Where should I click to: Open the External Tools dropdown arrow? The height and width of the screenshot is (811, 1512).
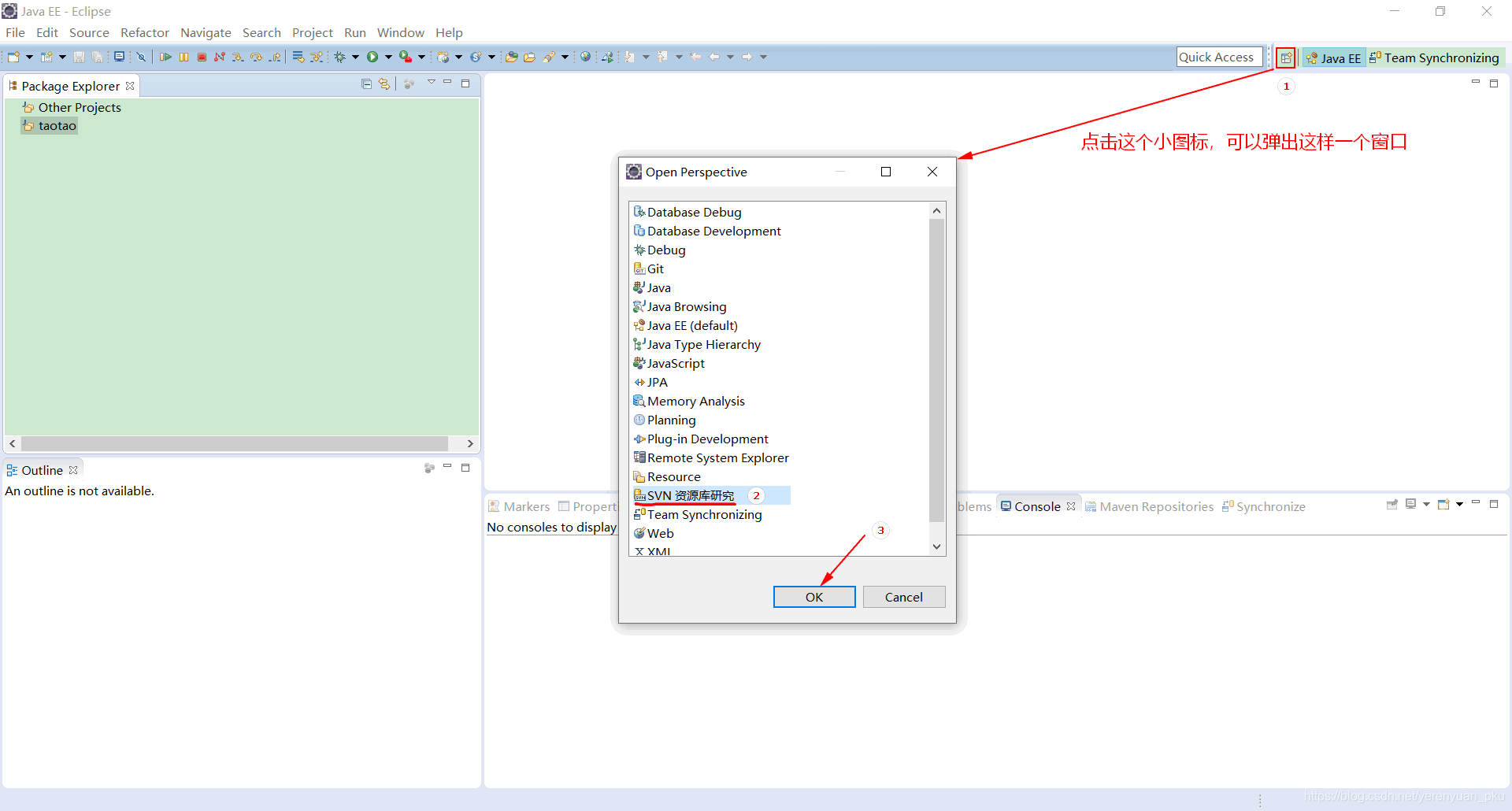(421, 57)
